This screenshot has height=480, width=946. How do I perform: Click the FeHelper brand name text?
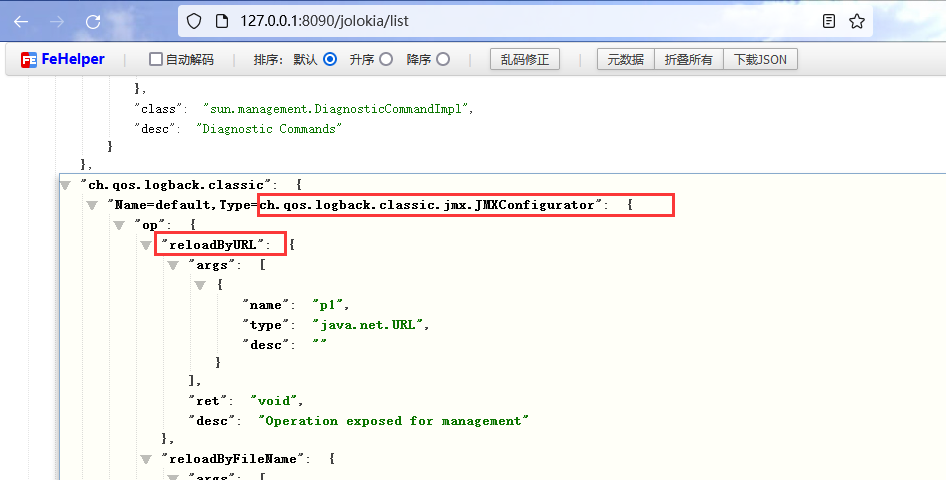(x=73, y=59)
